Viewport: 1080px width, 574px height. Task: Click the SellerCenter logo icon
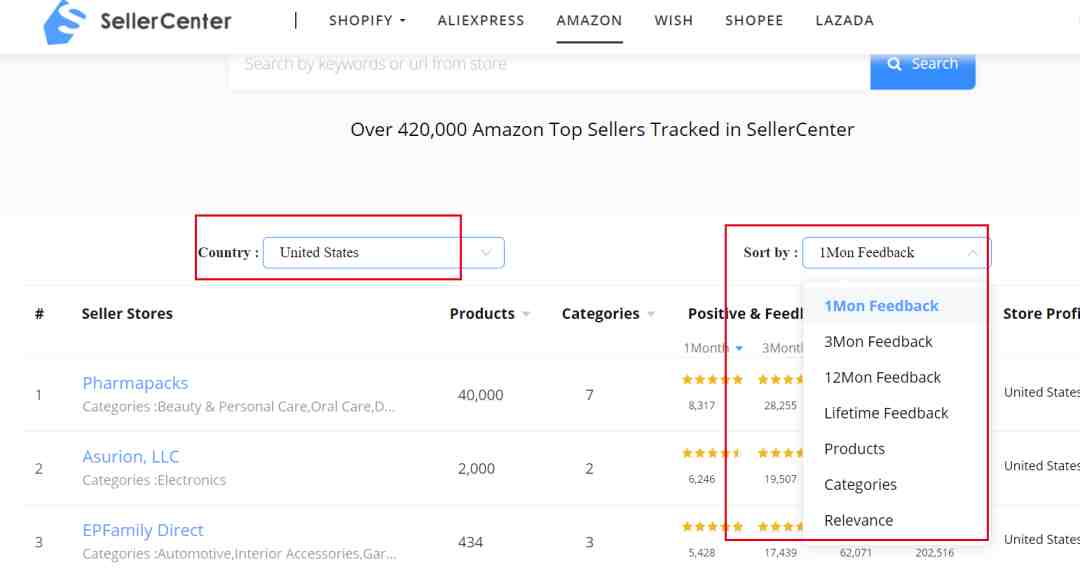point(65,21)
